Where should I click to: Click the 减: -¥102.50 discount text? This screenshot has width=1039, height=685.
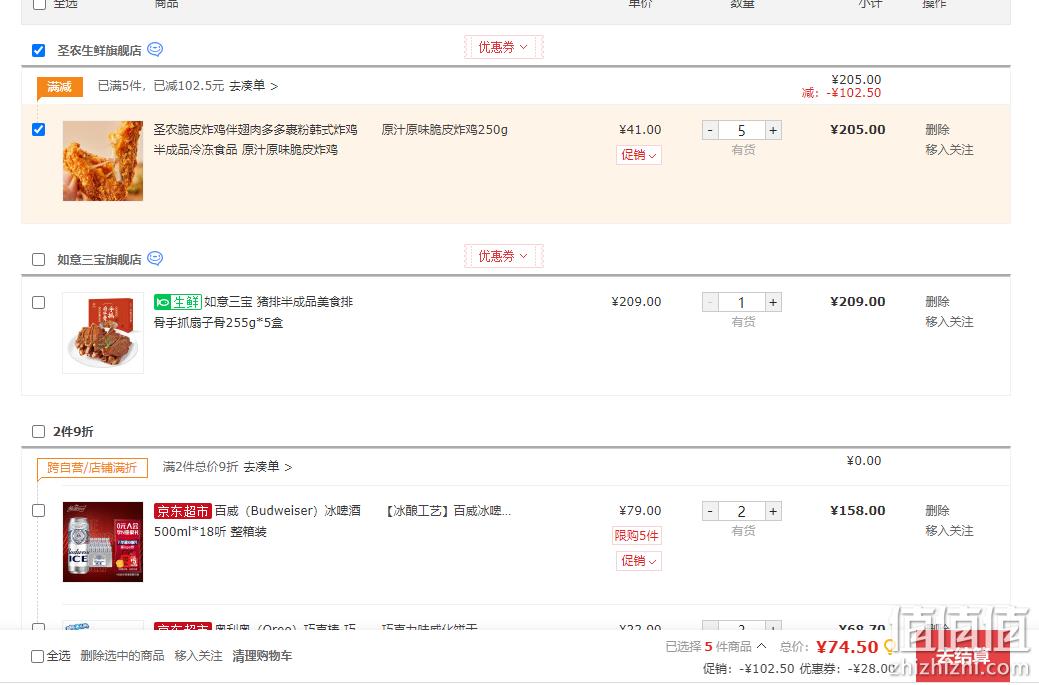point(842,93)
